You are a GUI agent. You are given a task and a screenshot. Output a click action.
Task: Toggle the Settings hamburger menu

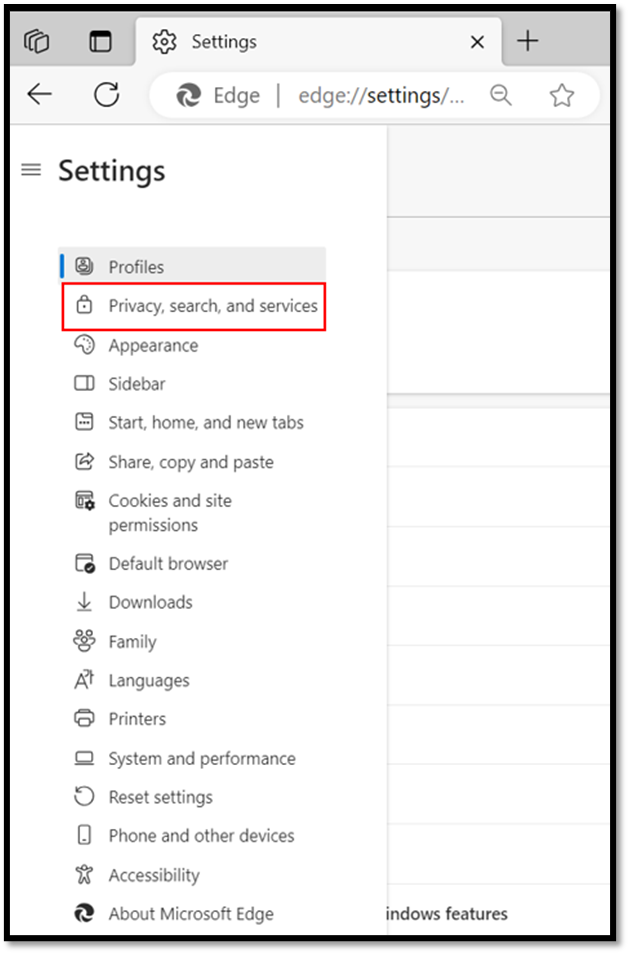[31, 170]
